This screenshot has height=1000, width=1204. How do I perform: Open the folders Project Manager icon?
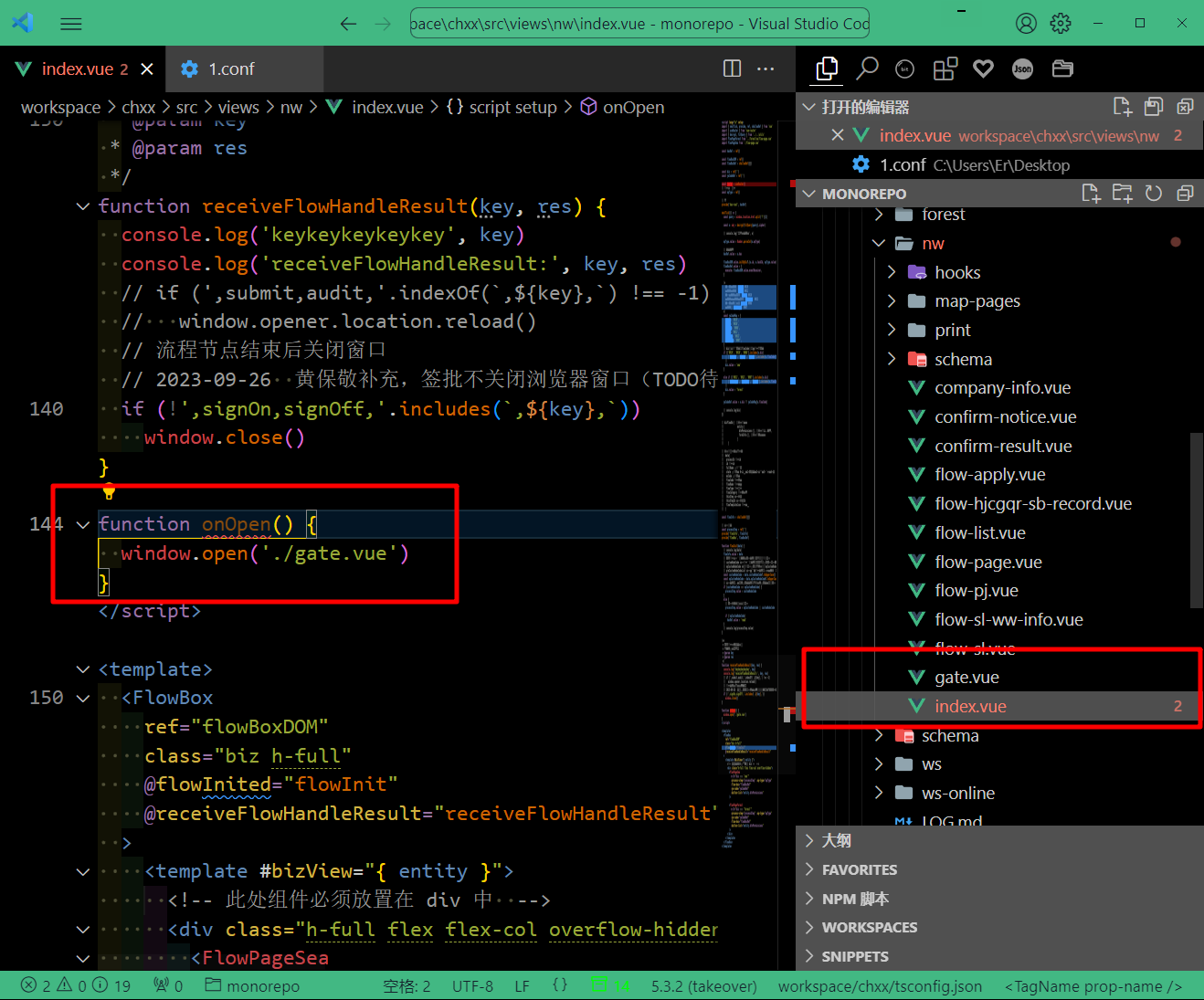point(1062,68)
